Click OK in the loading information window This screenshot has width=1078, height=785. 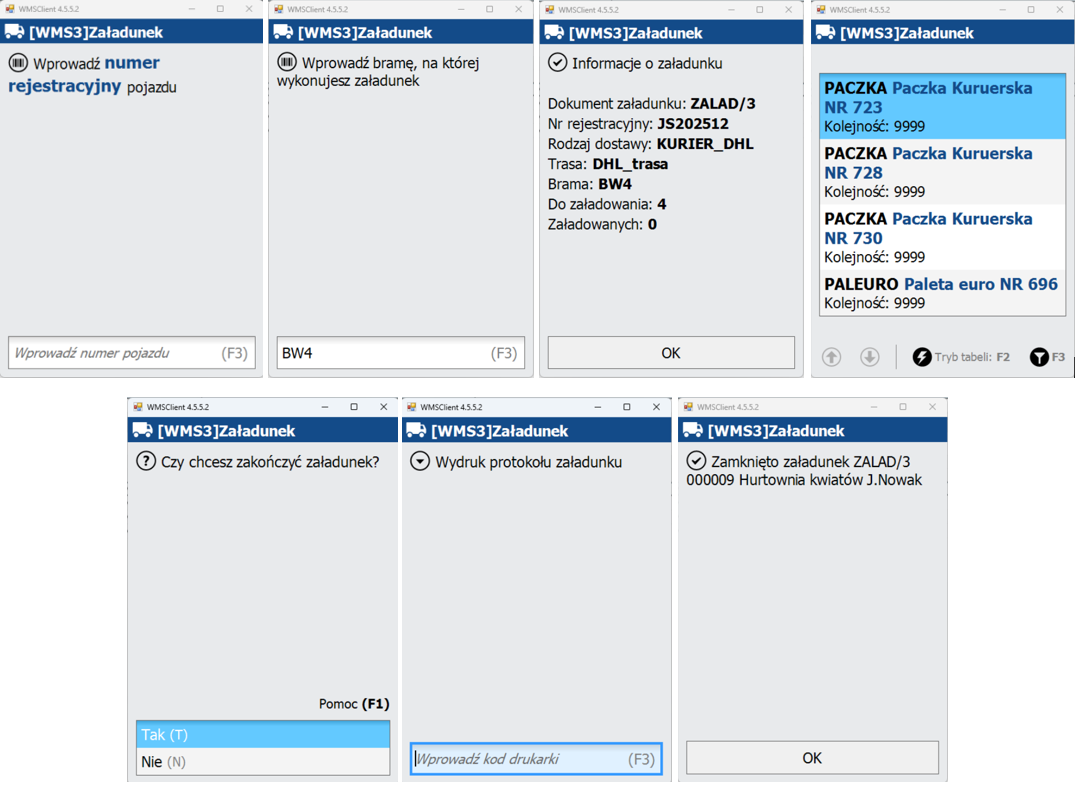[671, 353]
